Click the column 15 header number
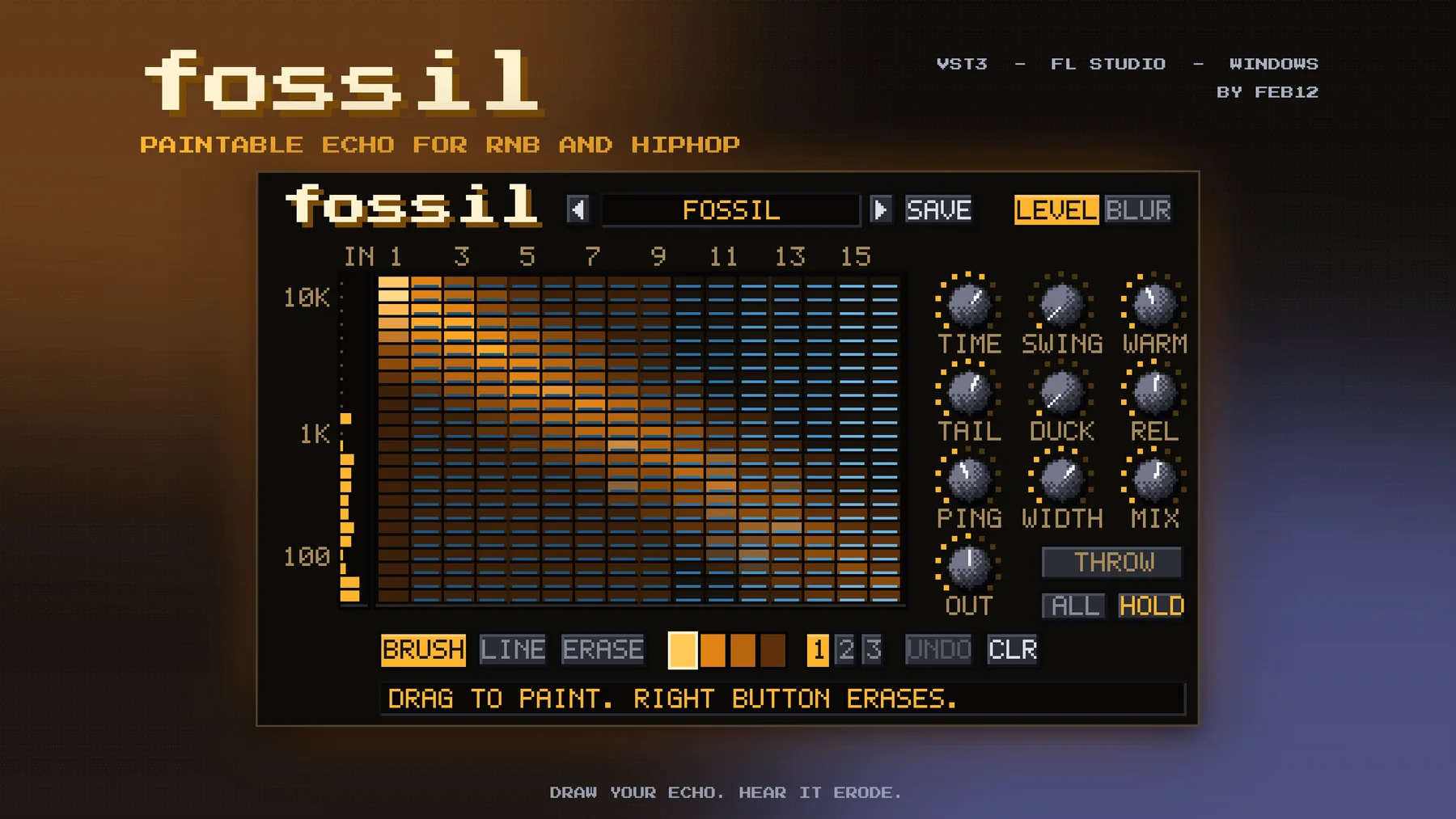The height and width of the screenshot is (819, 1456). click(855, 257)
